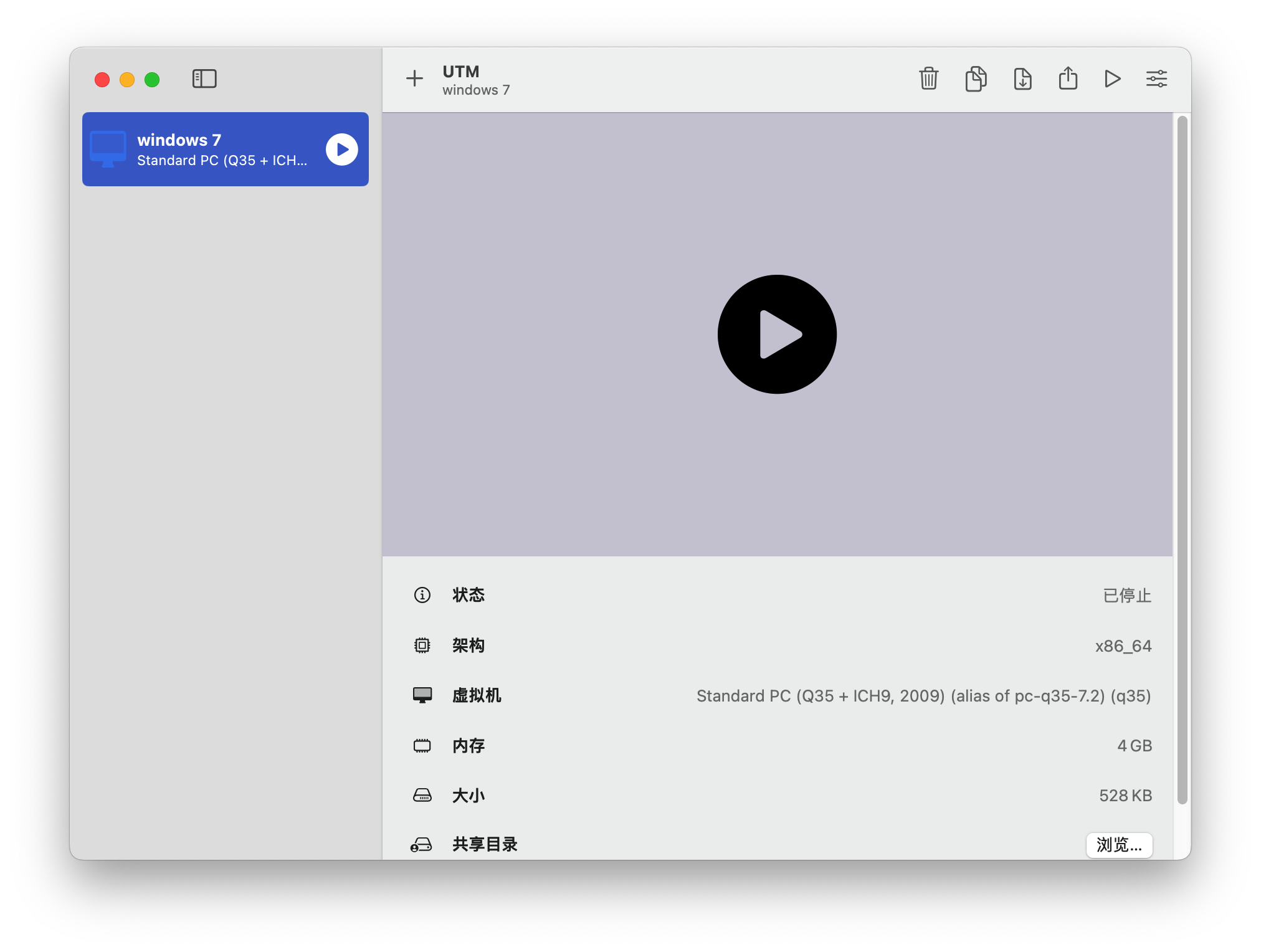Save the virtual machine as archive
Viewport: 1261px width, 952px height.
pos(1022,79)
